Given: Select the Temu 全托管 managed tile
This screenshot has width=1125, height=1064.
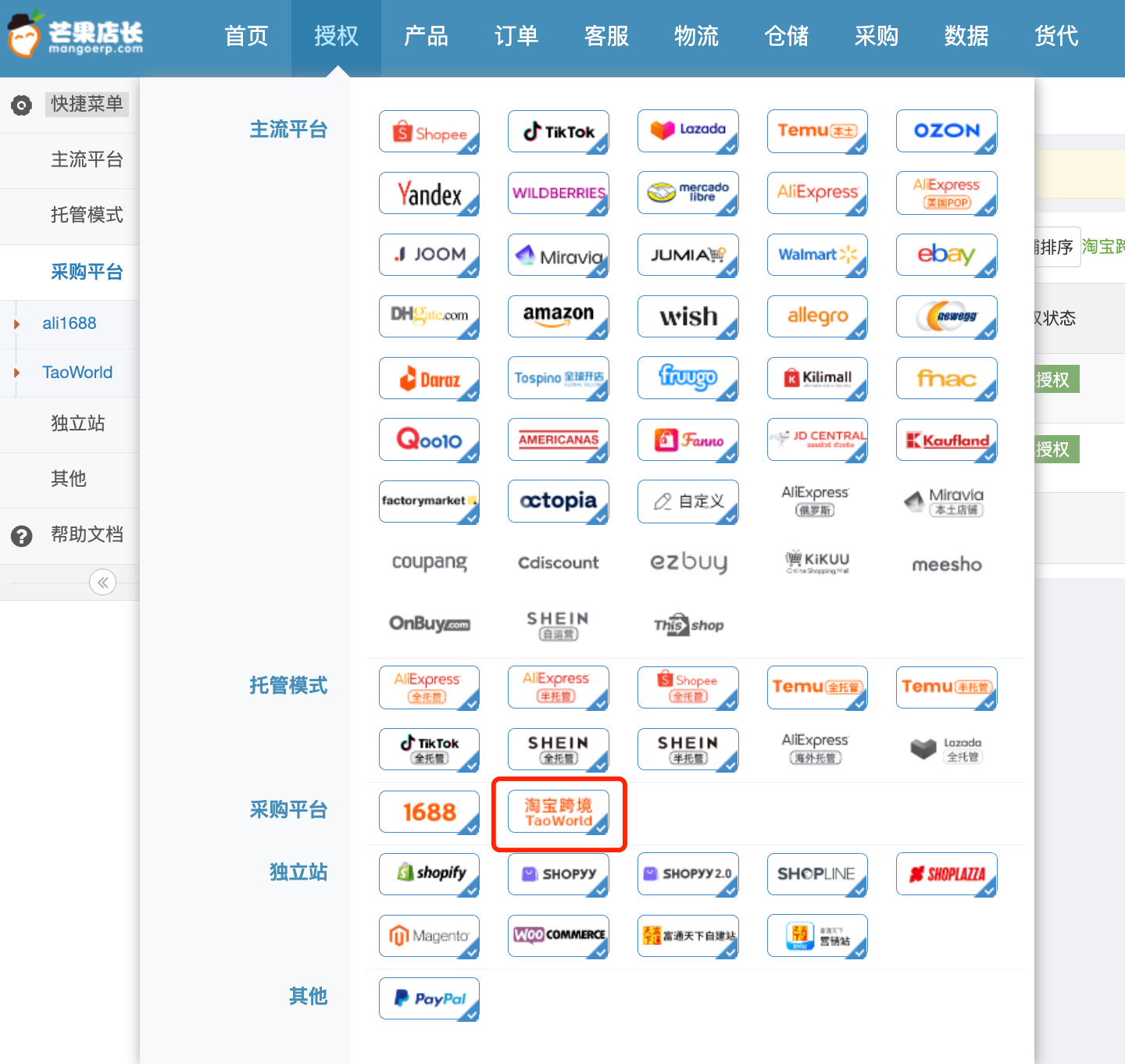Looking at the screenshot, I should [x=817, y=687].
